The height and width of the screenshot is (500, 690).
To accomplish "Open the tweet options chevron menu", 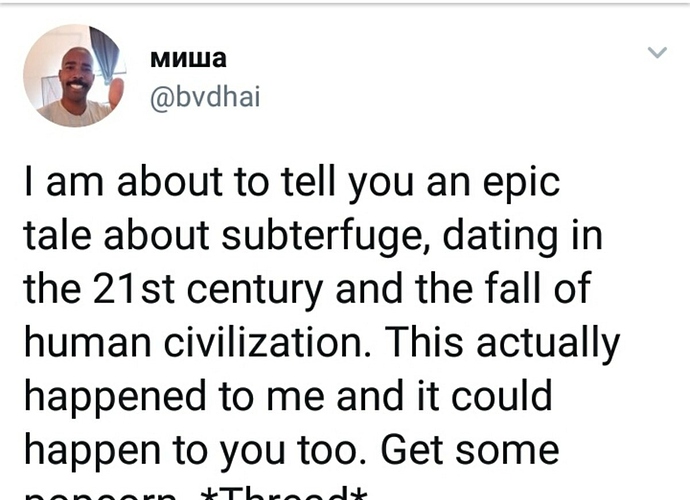I will point(657,52).
